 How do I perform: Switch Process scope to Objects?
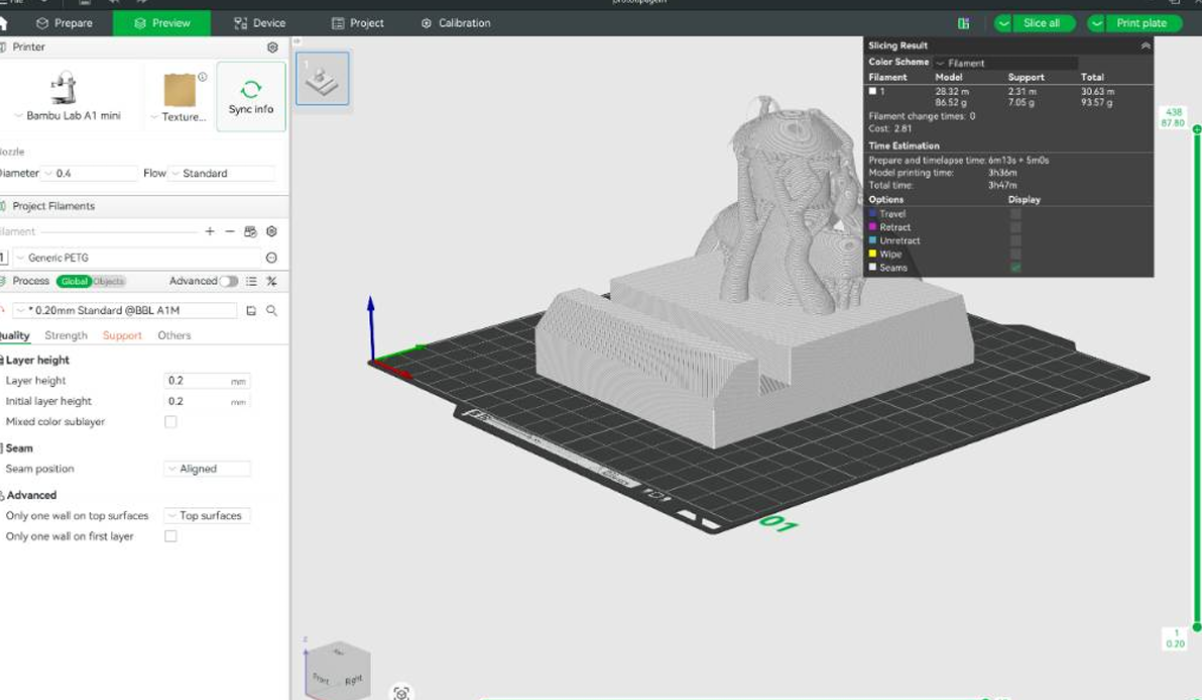tap(109, 281)
